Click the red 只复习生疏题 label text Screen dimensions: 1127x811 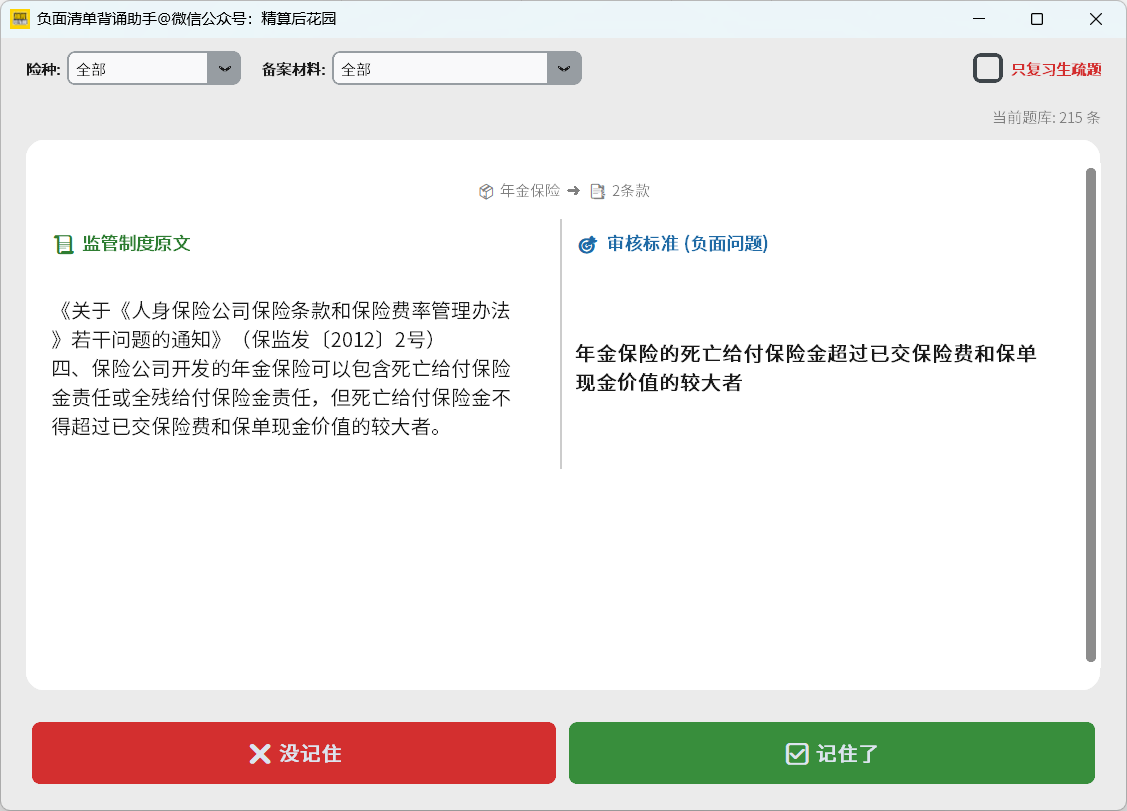pos(1055,69)
